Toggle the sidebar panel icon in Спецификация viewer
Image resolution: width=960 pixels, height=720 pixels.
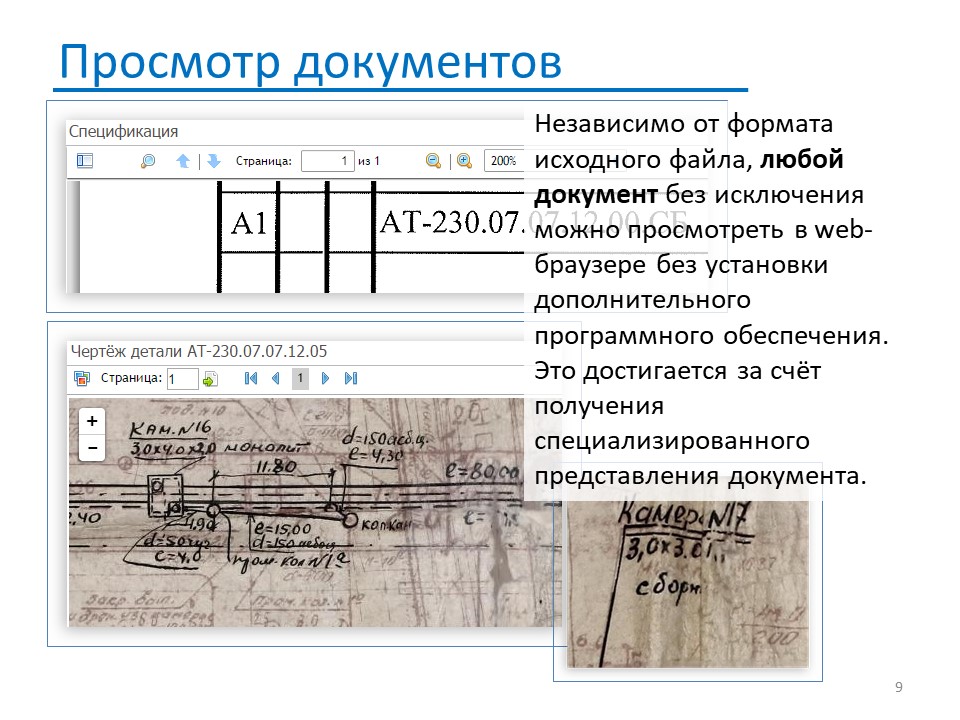[x=84, y=161]
